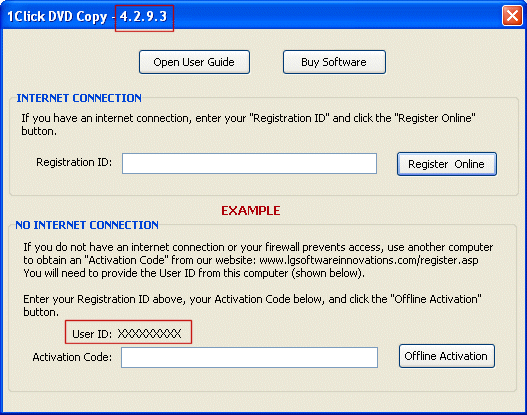The width and height of the screenshot is (527, 415).
Task: Select the User ID value XXXXXXXXX
Action: 150,334
